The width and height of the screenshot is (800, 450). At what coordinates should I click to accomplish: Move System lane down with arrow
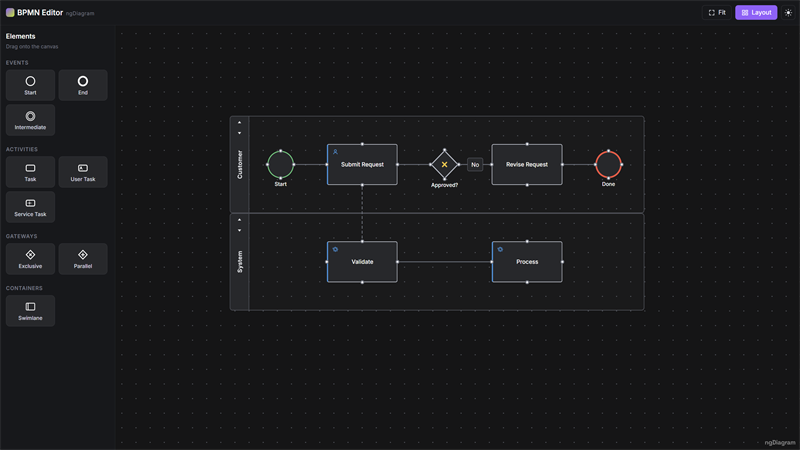(x=239, y=231)
